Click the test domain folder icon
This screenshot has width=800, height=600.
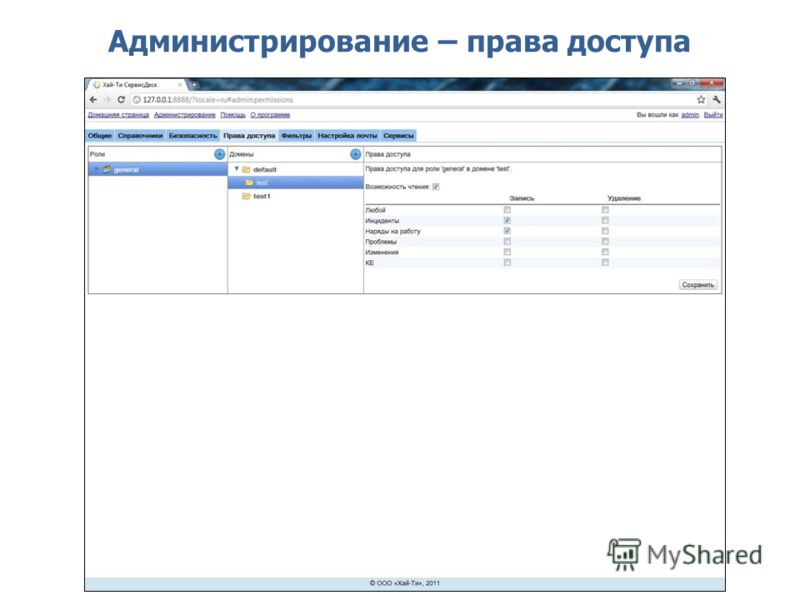point(249,183)
